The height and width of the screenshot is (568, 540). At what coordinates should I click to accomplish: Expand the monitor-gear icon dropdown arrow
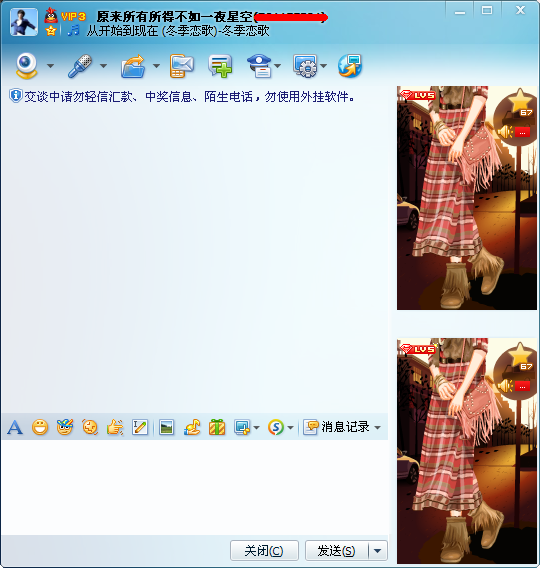click(323, 66)
